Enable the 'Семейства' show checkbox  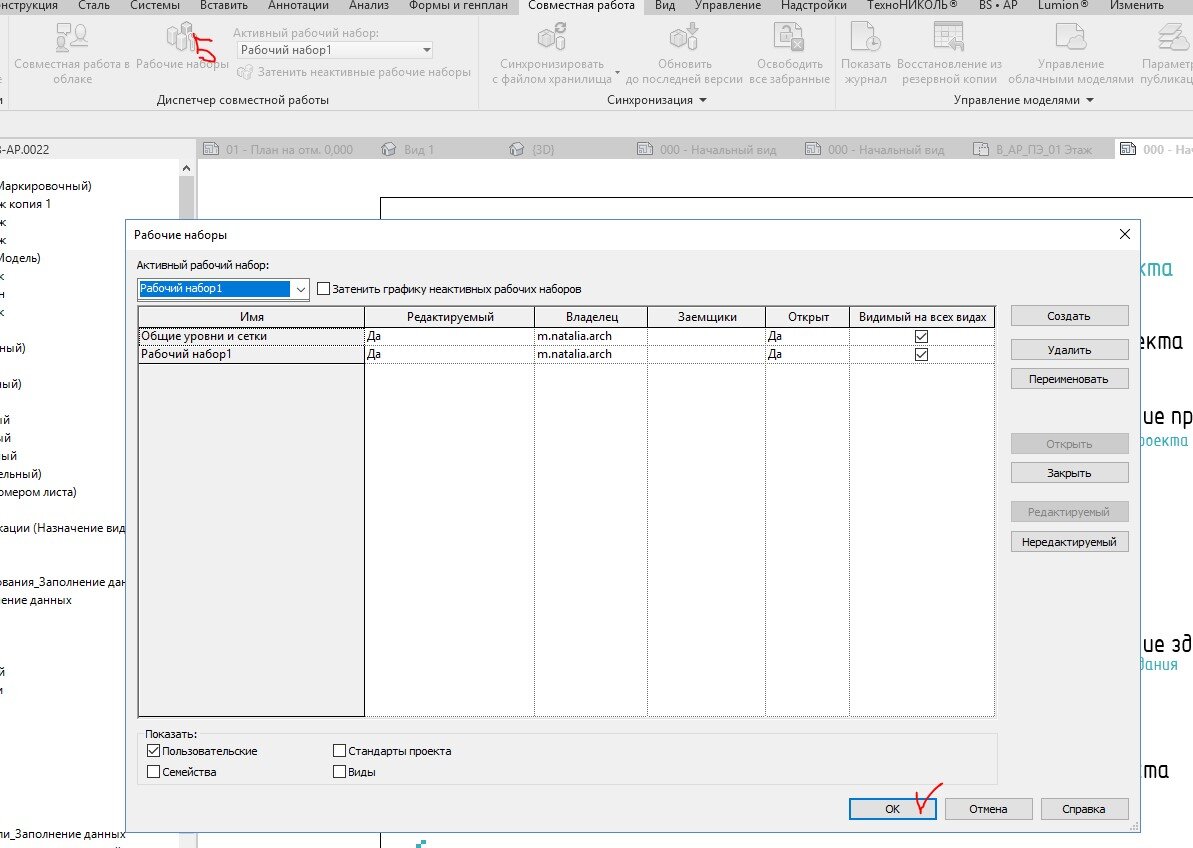tap(153, 772)
